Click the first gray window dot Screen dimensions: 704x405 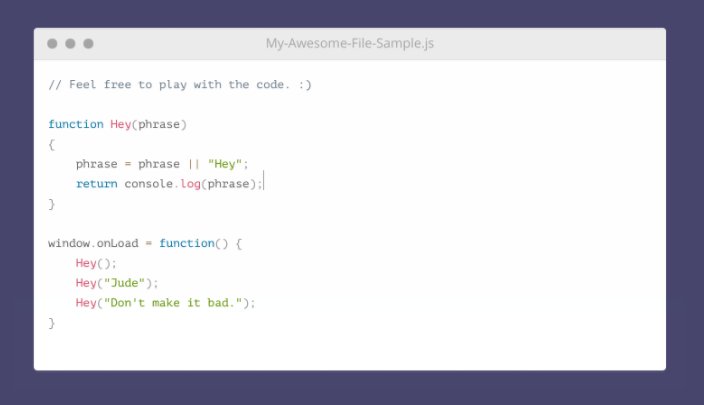tap(52, 44)
